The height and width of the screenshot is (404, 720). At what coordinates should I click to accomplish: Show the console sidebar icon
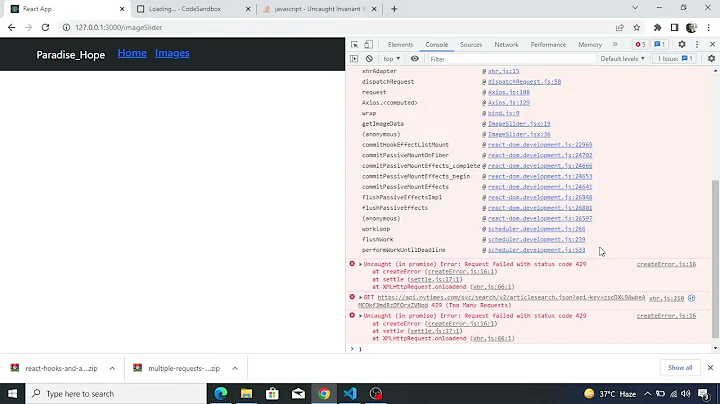354,59
